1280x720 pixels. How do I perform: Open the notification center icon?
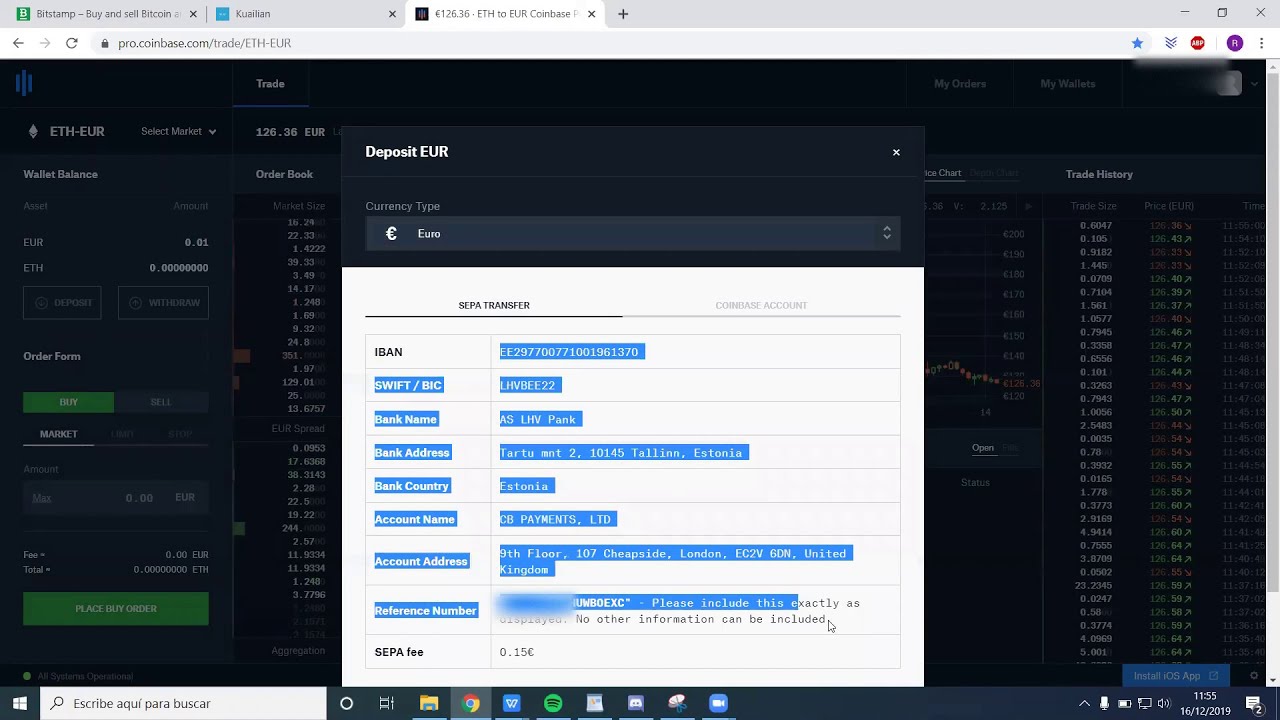(1254, 703)
